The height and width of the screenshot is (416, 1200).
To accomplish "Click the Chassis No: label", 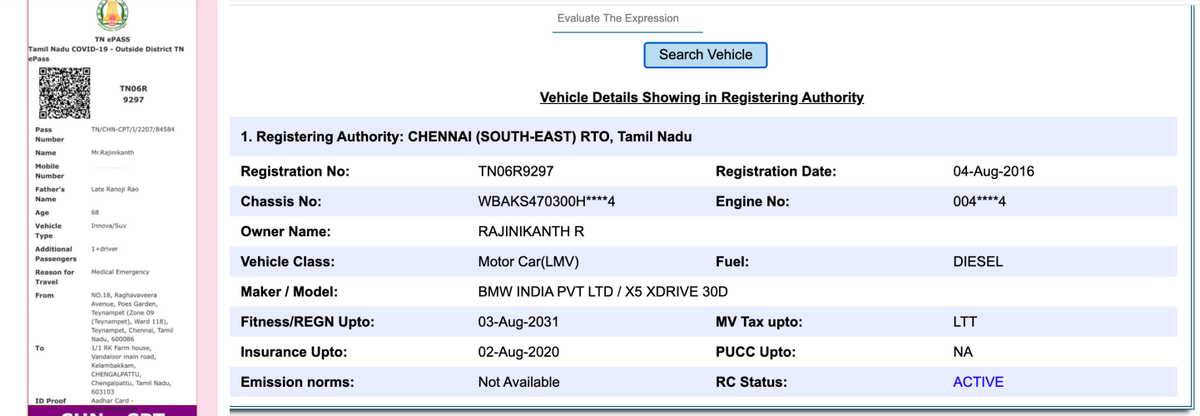I will tap(281, 202).
